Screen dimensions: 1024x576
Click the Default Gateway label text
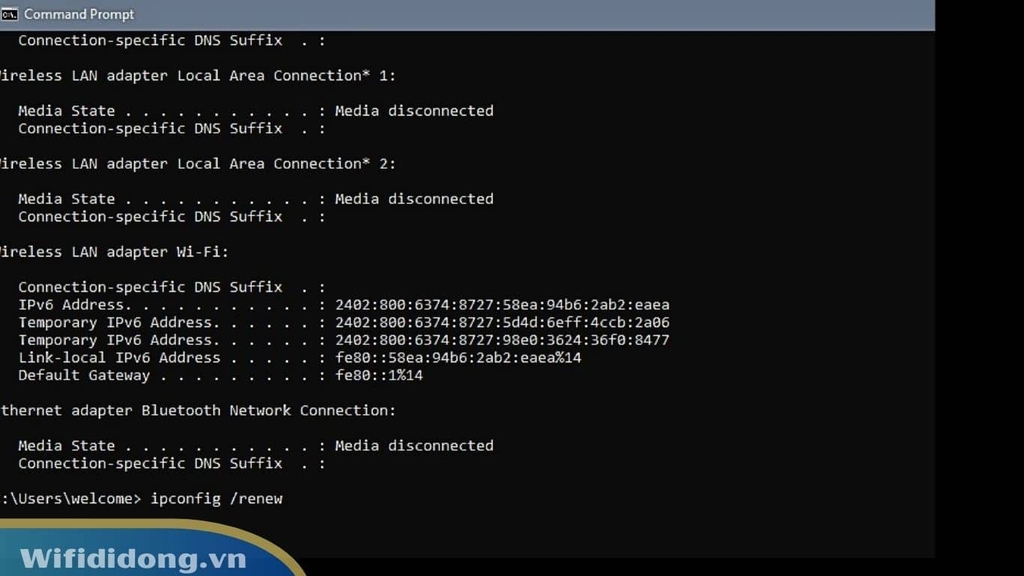pyautogui.click(x=84, y=376)
